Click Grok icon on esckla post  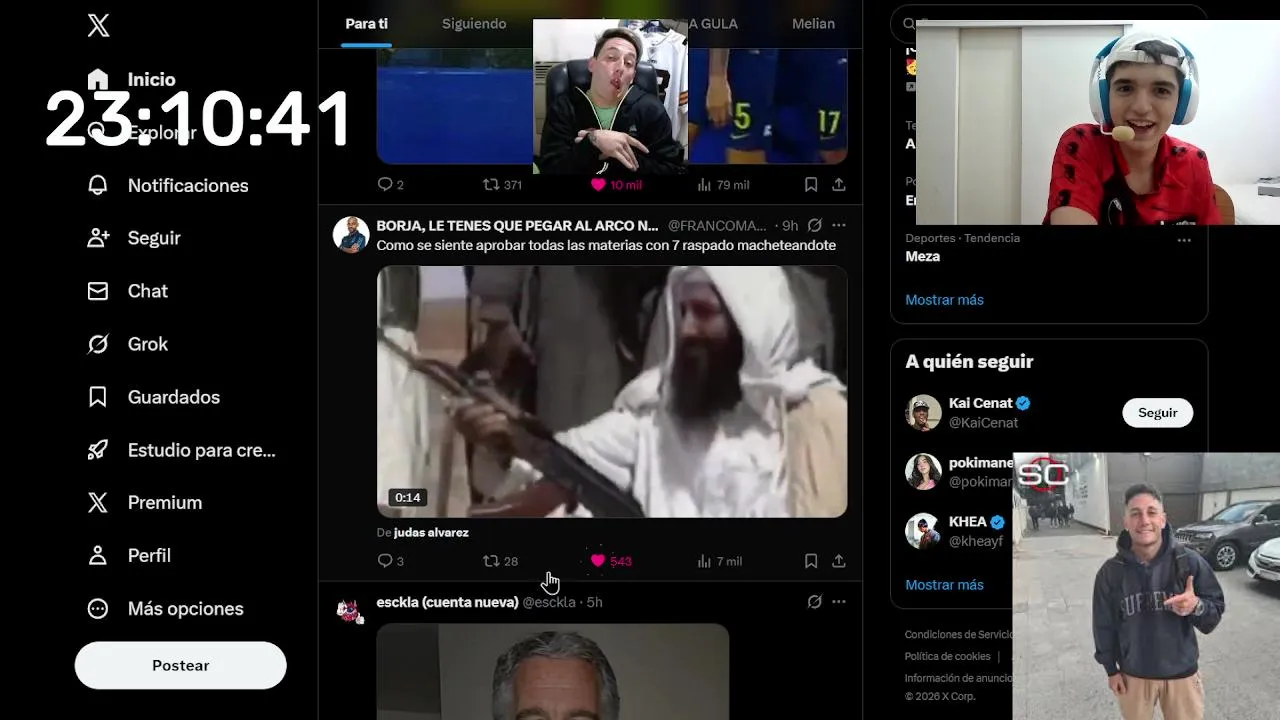[x=815, y=602]
